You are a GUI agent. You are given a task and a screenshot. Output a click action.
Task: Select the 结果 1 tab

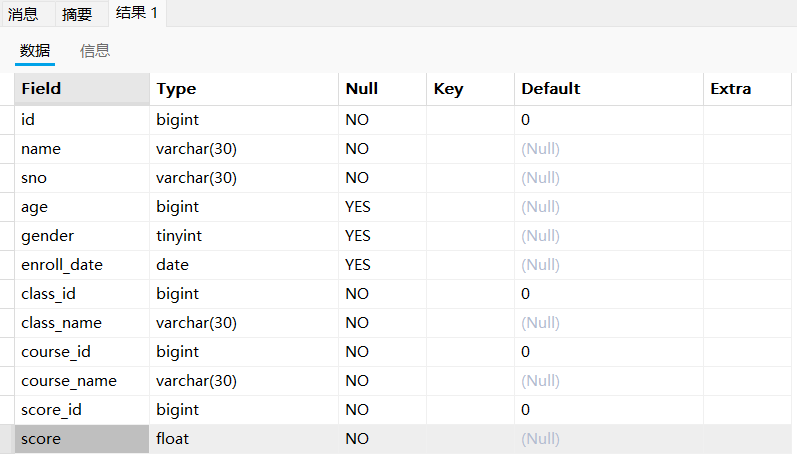point(137,13)
